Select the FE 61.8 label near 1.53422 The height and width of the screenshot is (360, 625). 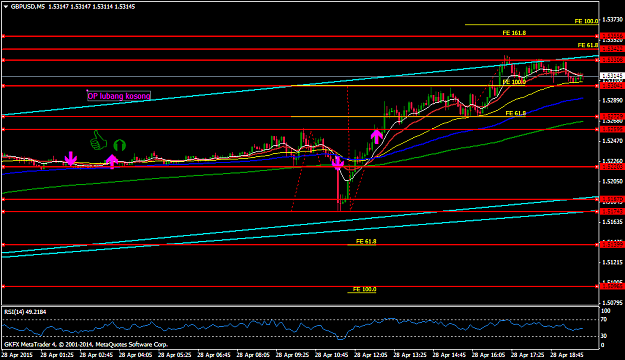coord(588,45)
